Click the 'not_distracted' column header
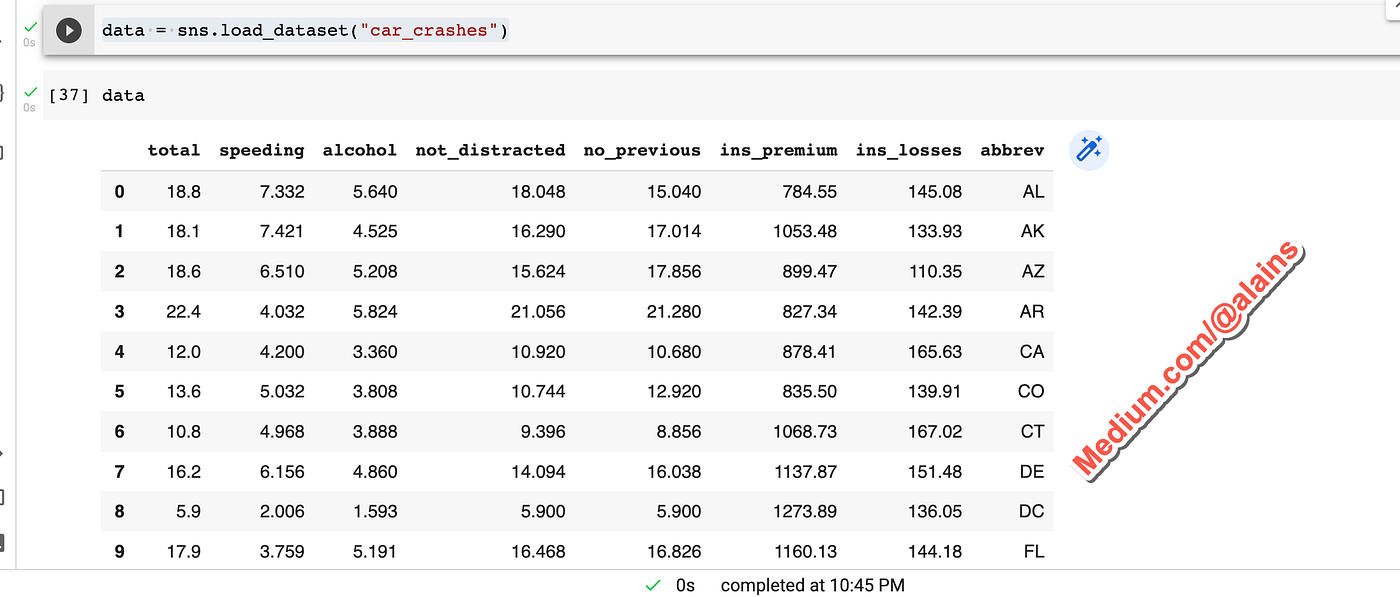Viewport: 1400px width, 597px height. 490,150
